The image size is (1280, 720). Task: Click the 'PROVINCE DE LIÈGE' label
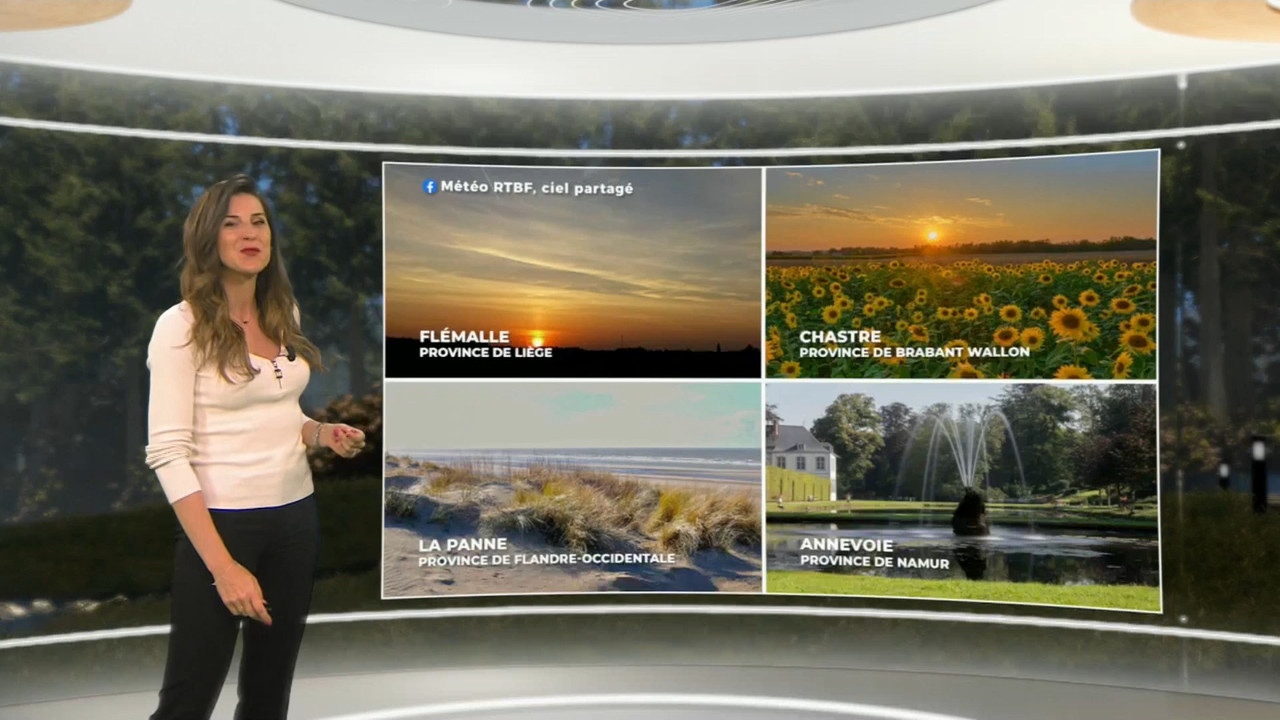(485, 353)
